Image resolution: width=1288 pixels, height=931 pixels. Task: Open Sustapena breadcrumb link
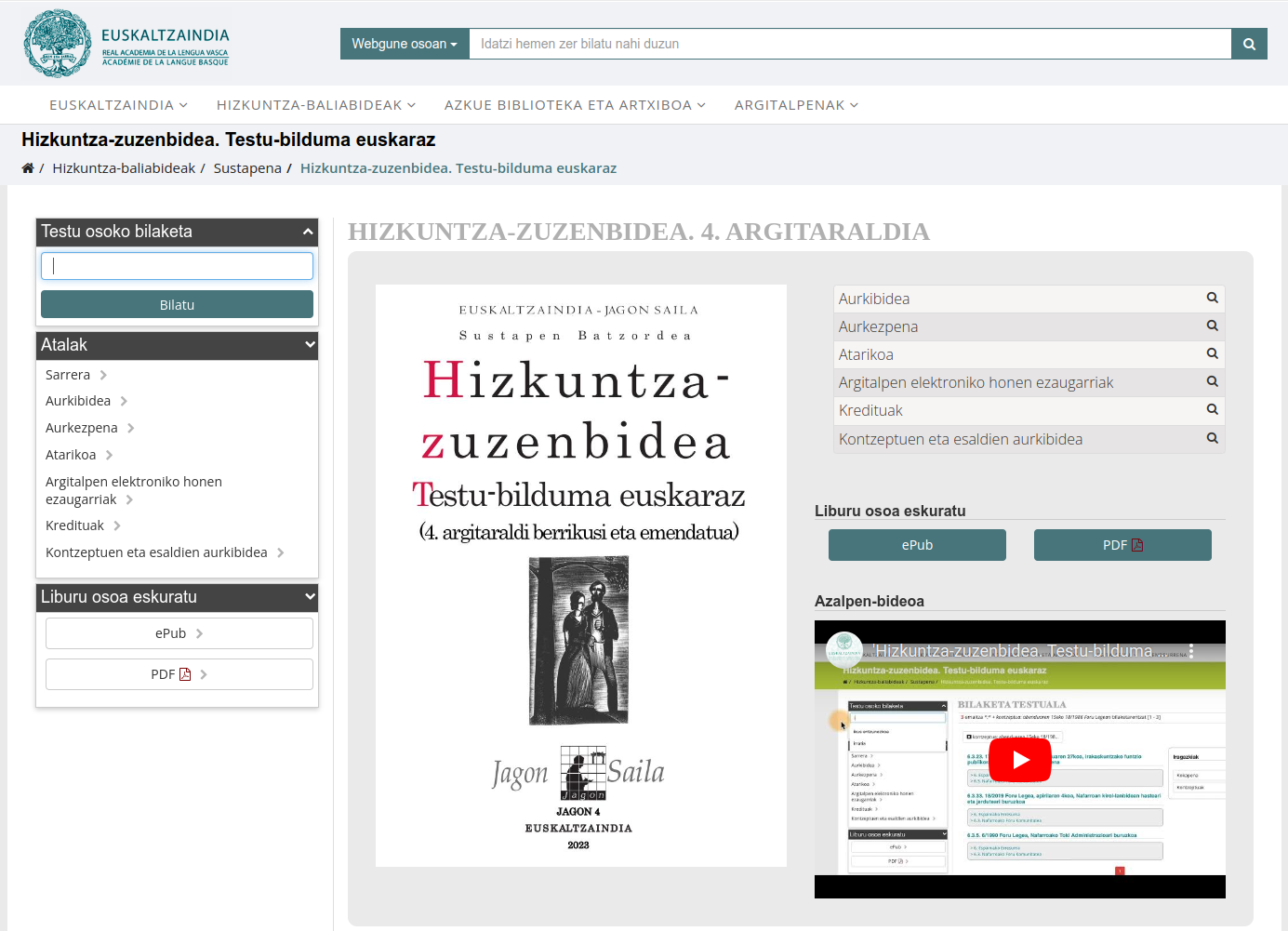pos(247,168)
